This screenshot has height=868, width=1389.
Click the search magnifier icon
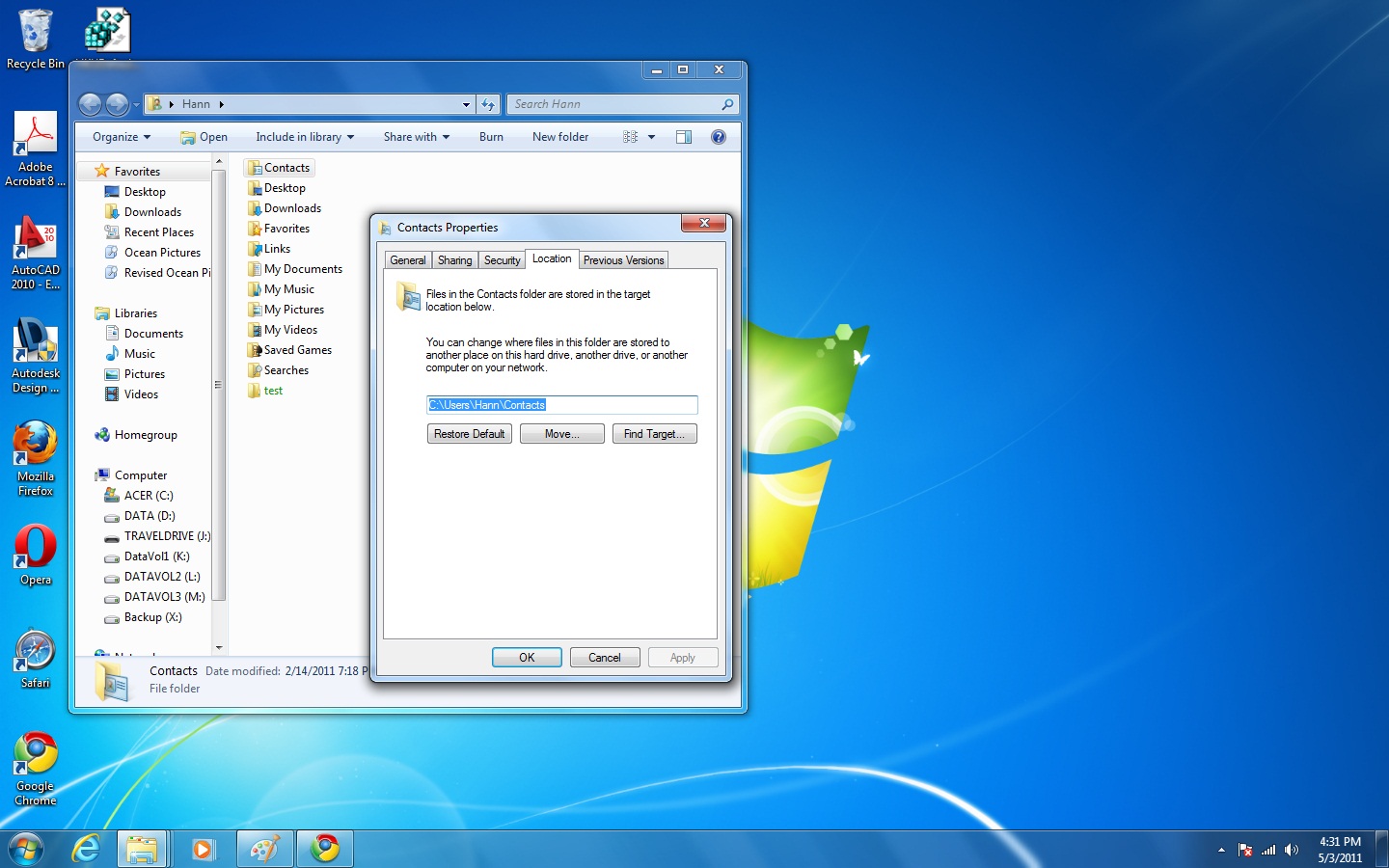click(x=727, y=104)
